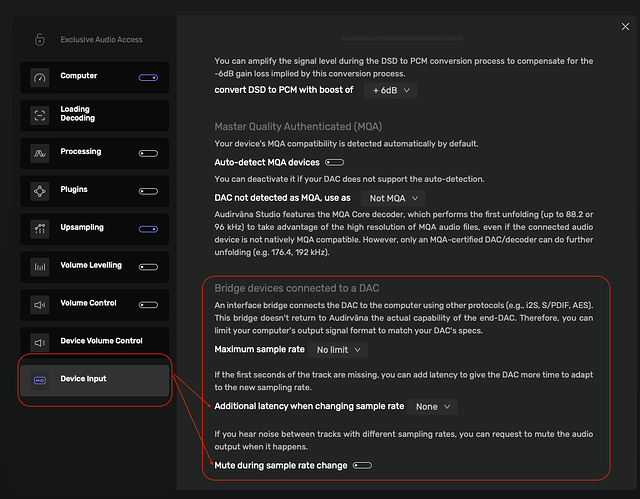Open the +6dB boost dropdown
The height and width of the screenshot is (499, 640).
tap(391, 91)
